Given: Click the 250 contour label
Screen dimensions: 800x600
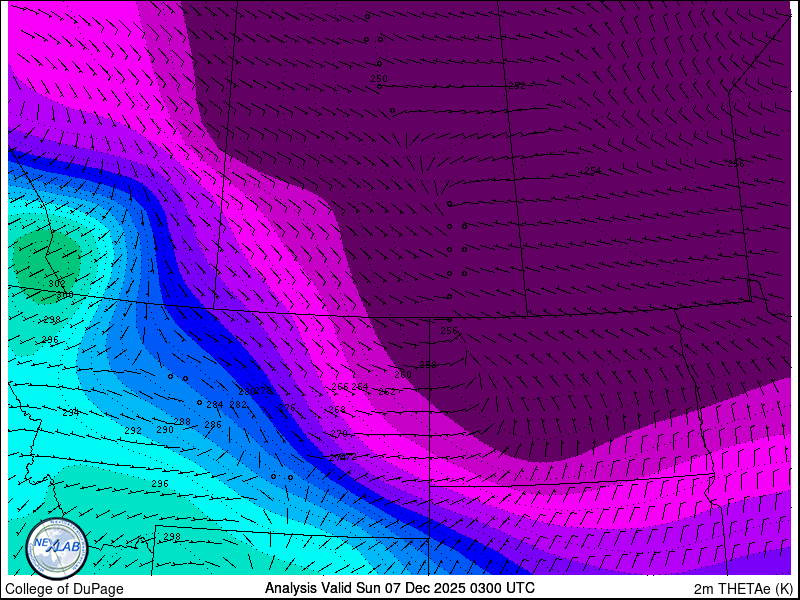Looking at the screenshot, I should coord(379,79).
